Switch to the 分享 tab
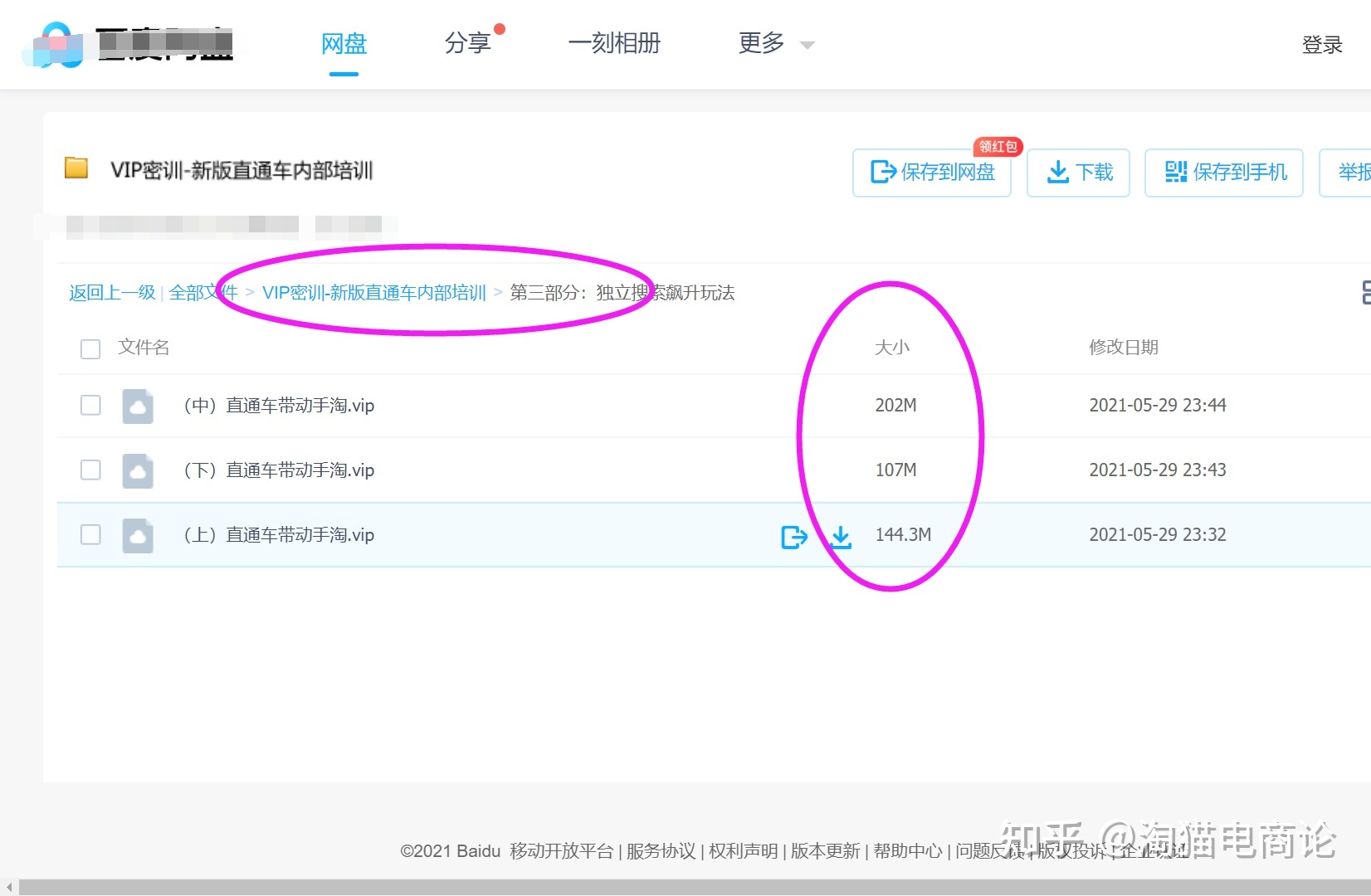 468,43
